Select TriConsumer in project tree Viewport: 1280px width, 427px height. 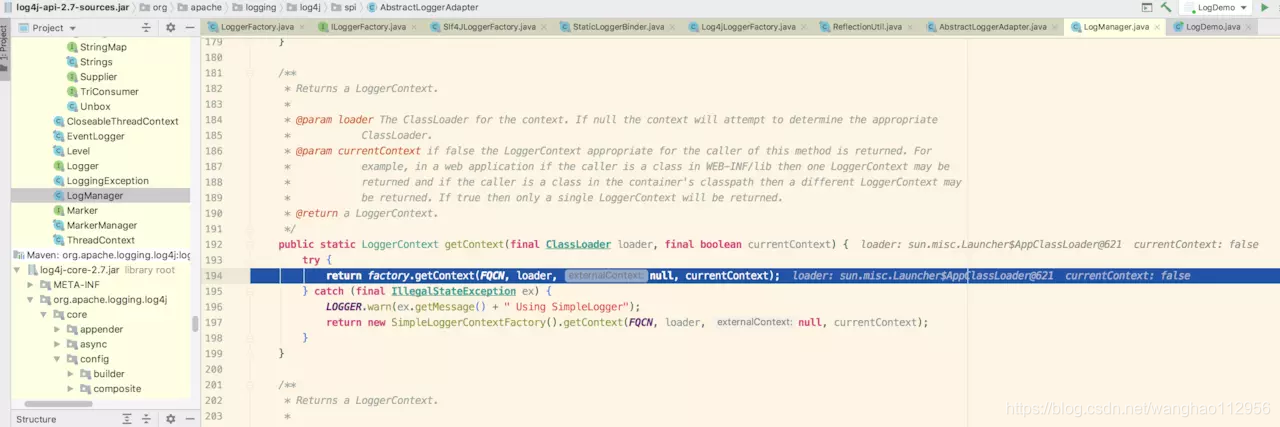click(102, 92)
